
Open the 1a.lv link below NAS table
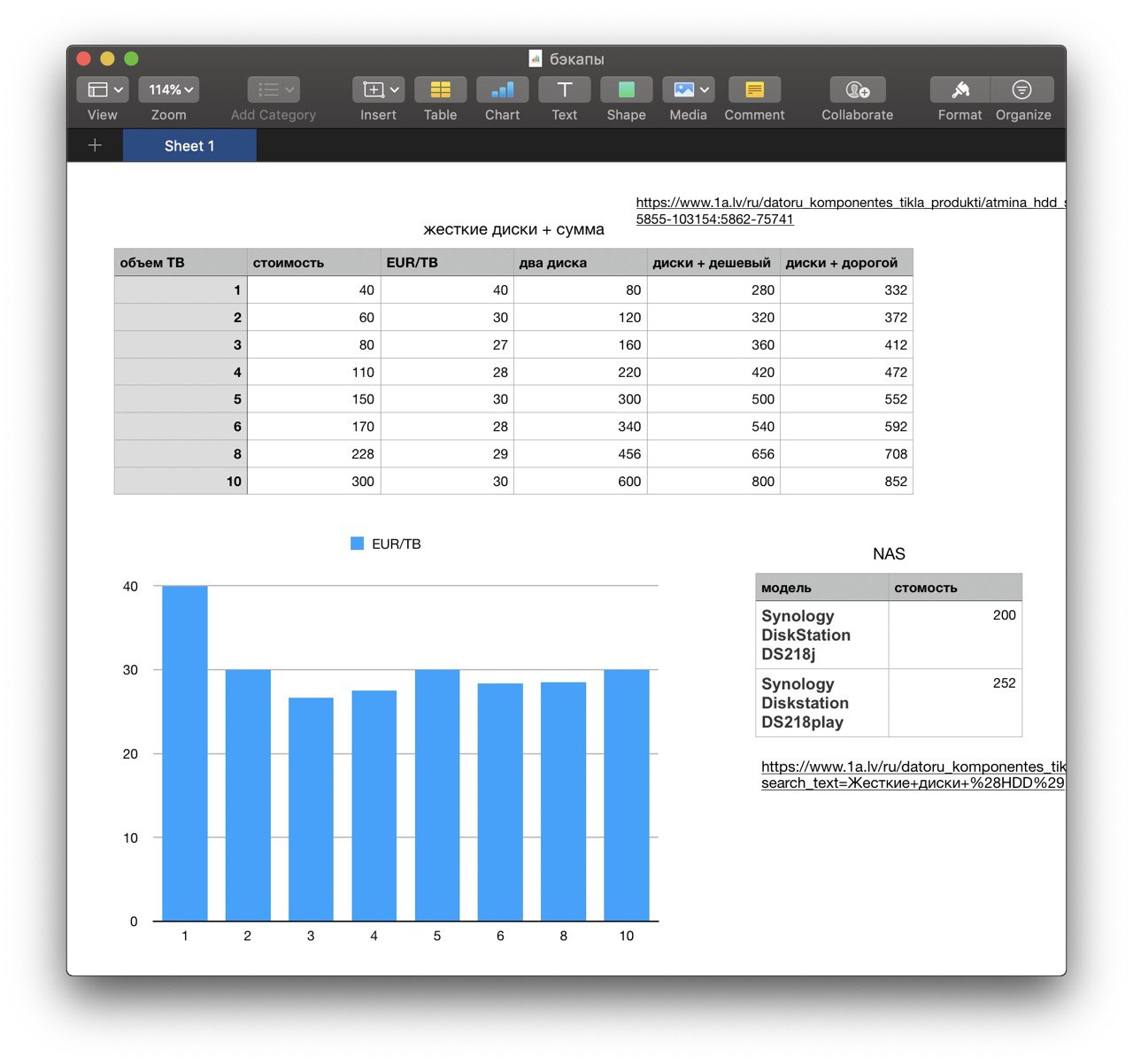[x=913, y=775]
